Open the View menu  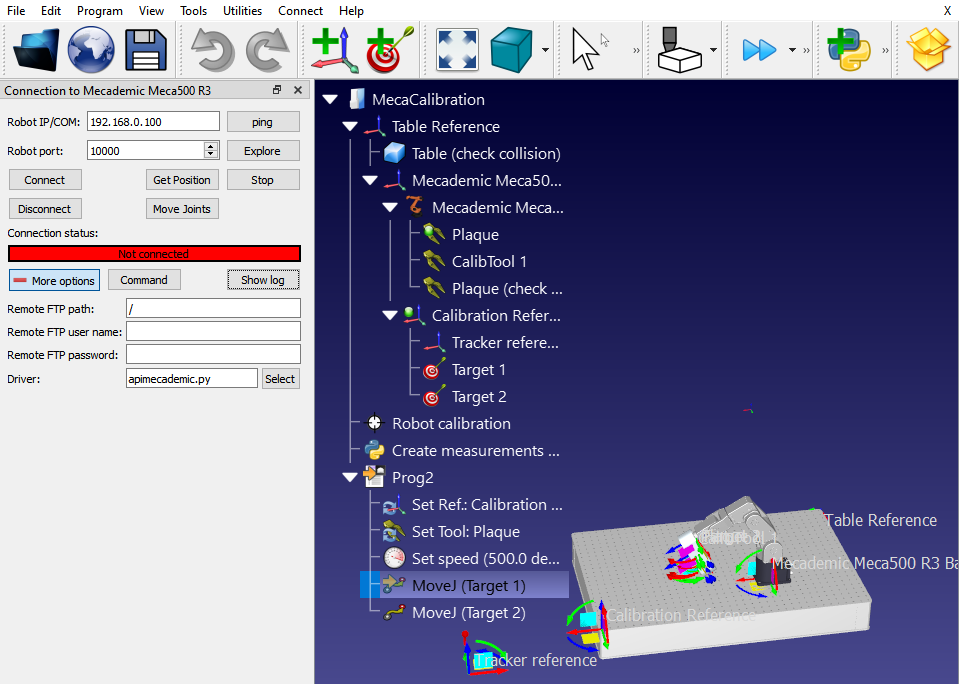pyautogui.click(x=151, y=11)
